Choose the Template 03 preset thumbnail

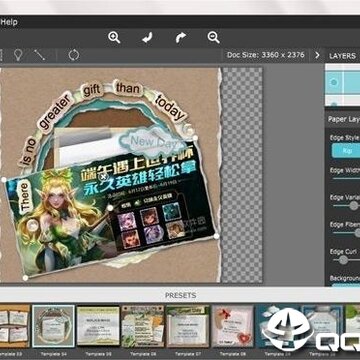point(15,326)
